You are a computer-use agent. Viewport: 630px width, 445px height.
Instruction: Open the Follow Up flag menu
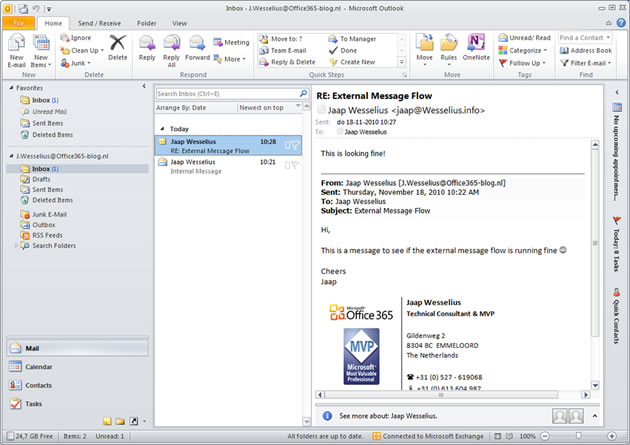[522, 63]
